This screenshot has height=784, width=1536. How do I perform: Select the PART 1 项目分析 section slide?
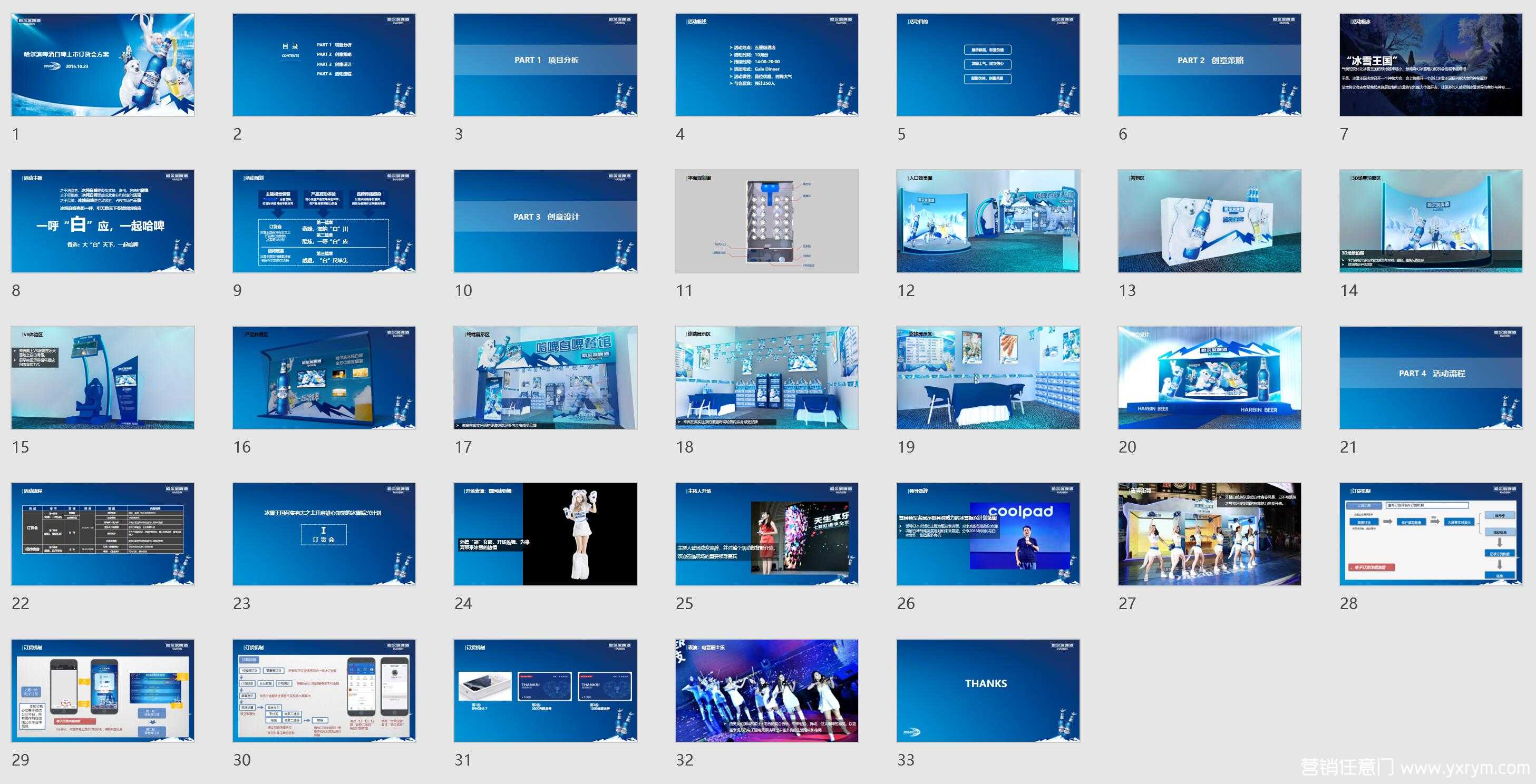pos(545,64)
